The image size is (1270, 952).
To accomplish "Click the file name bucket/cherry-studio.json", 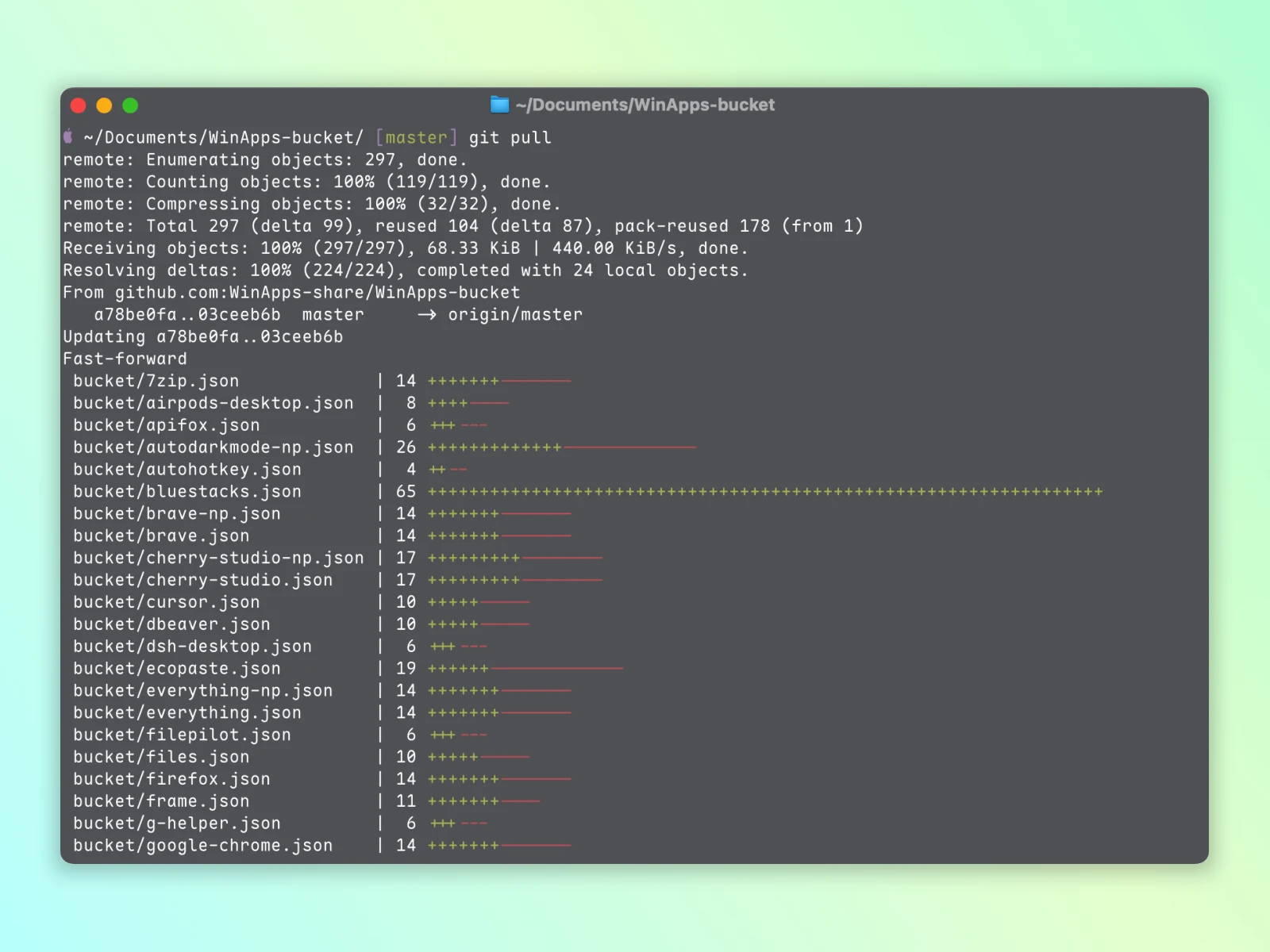I will (x=203, y=580).
